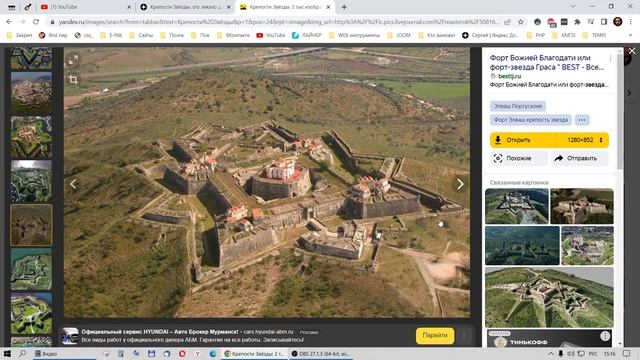
Task: Find similar images with the Похожие button
Action: point(519,158)
